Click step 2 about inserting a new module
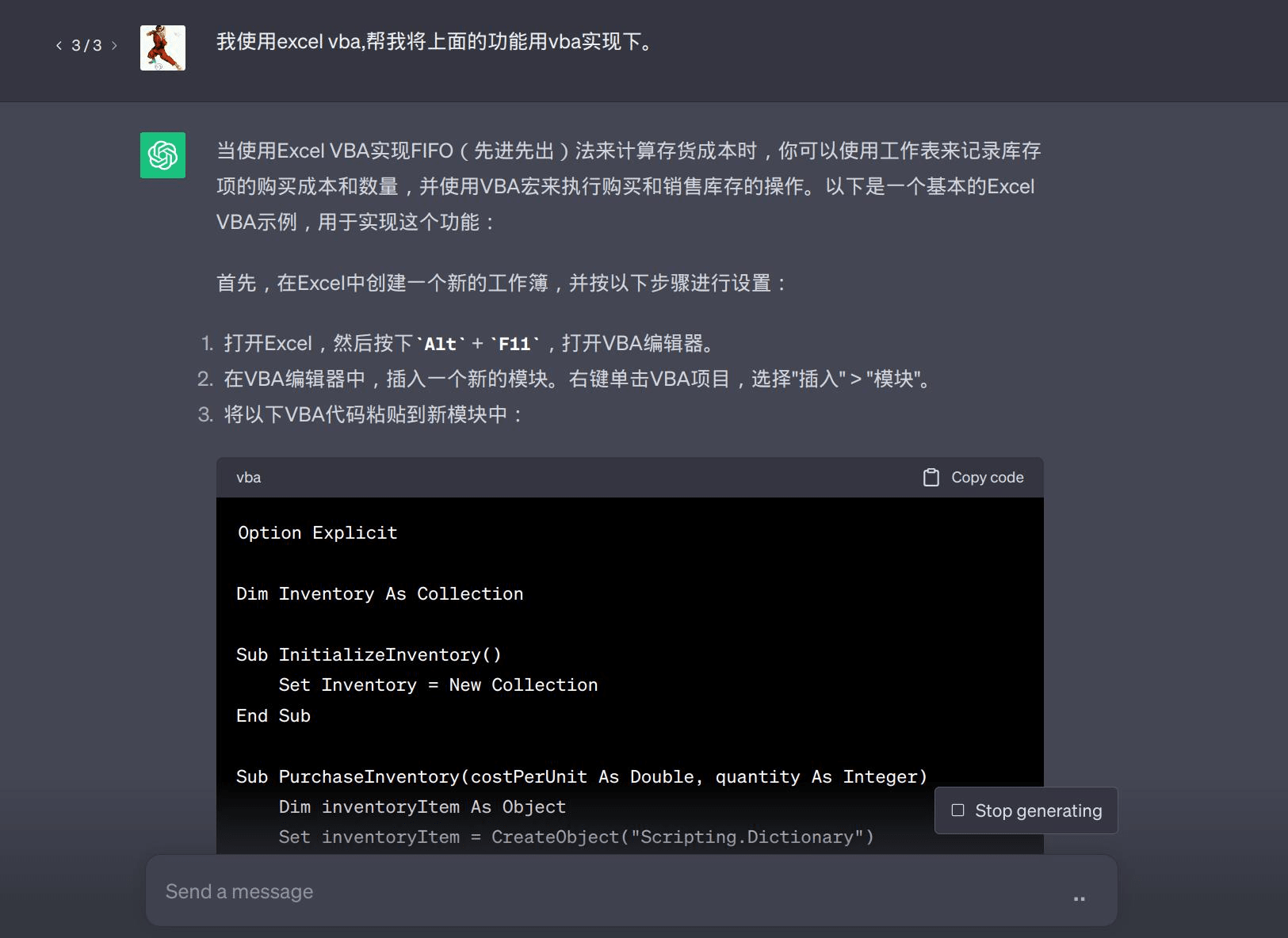This screenshot has width=1288, height=938. [579, 379]
